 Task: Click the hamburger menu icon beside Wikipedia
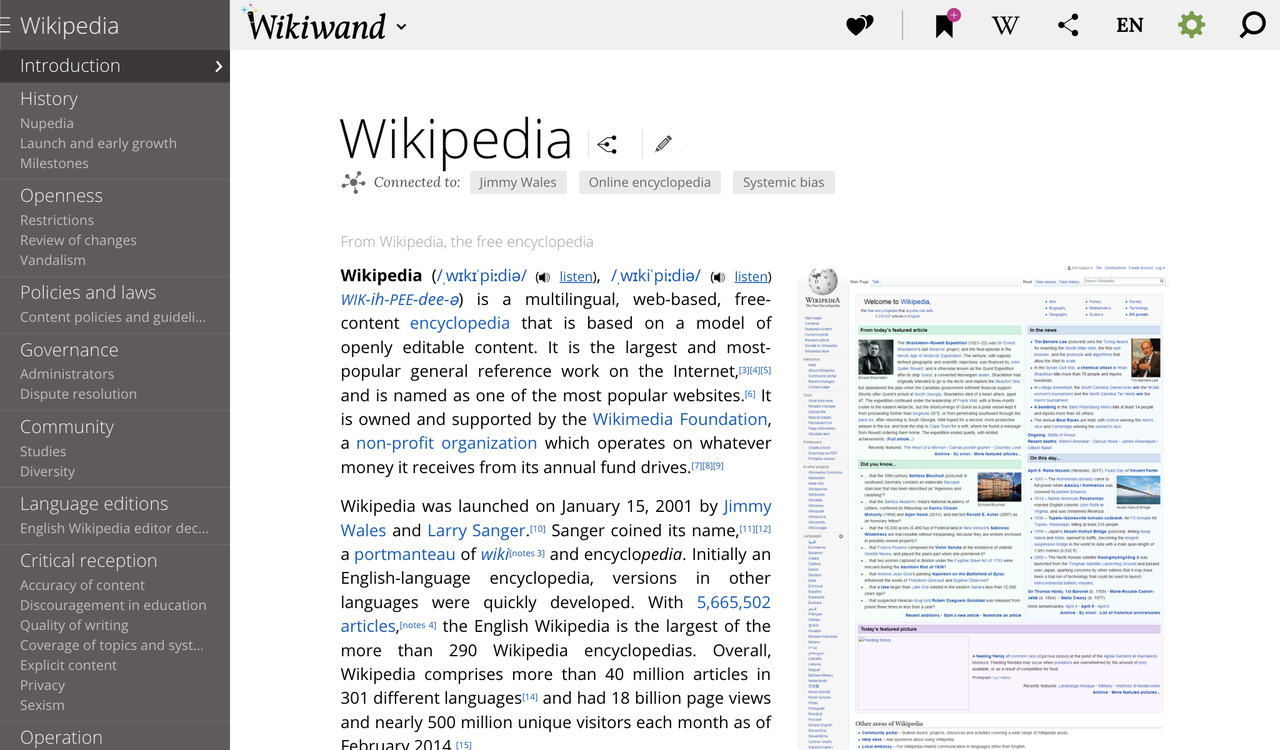(5, 26)
